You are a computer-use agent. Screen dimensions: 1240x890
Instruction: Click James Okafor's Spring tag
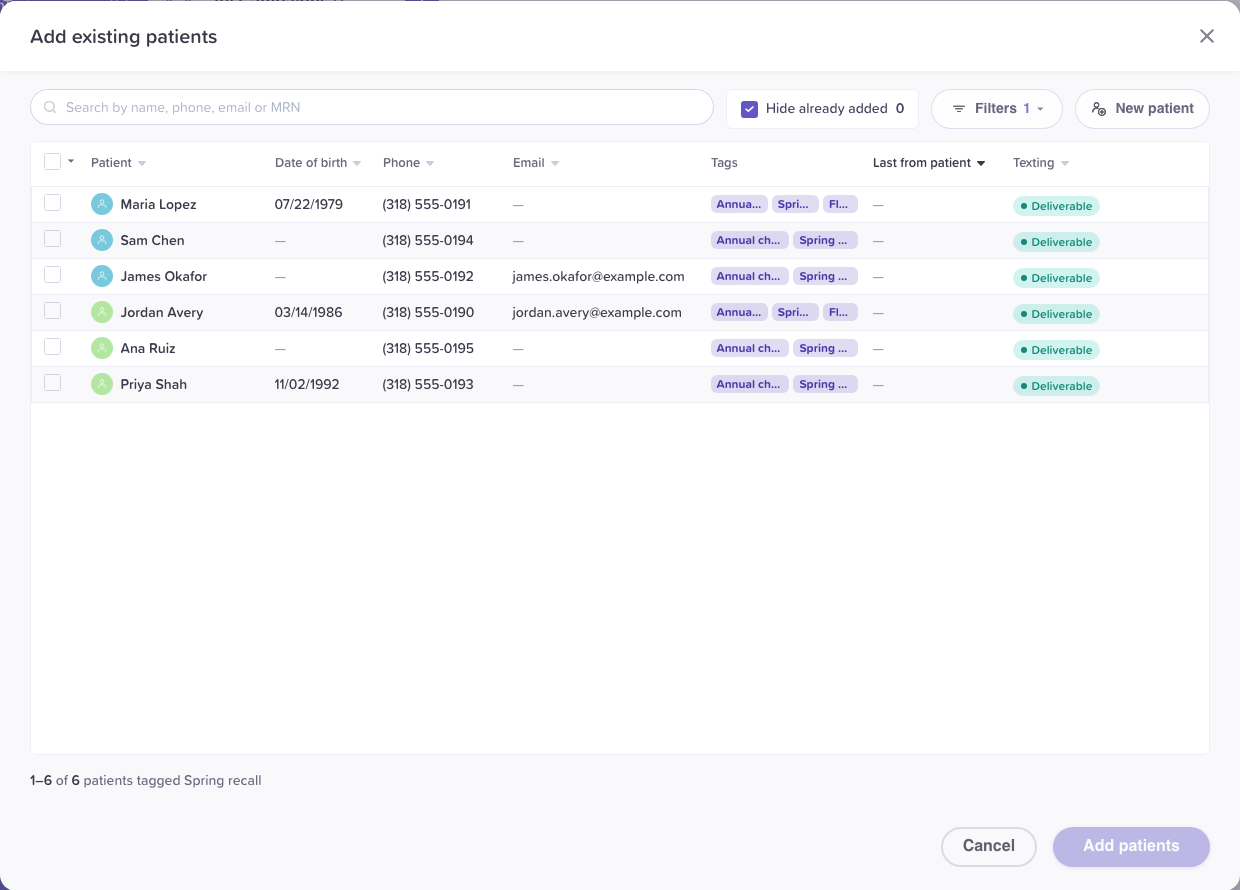click(825, 276)
